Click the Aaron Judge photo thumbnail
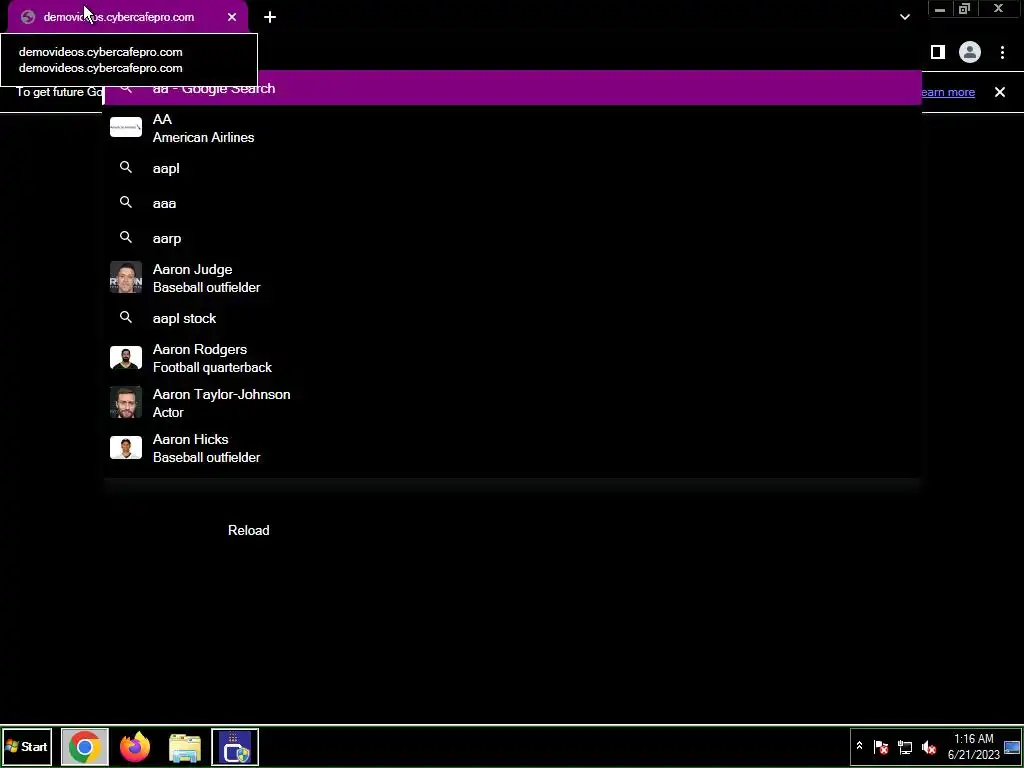 click(x=125, y=277)
